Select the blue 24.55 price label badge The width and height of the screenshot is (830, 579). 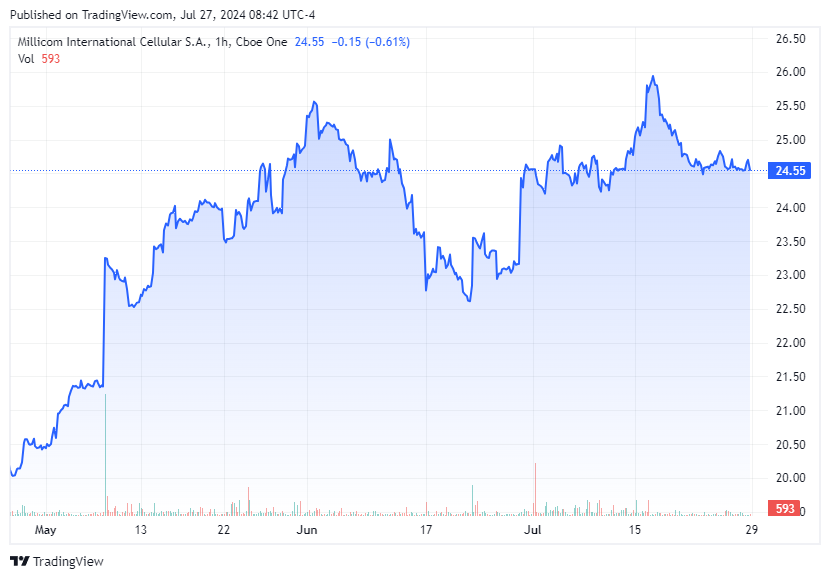click(791, 170)
